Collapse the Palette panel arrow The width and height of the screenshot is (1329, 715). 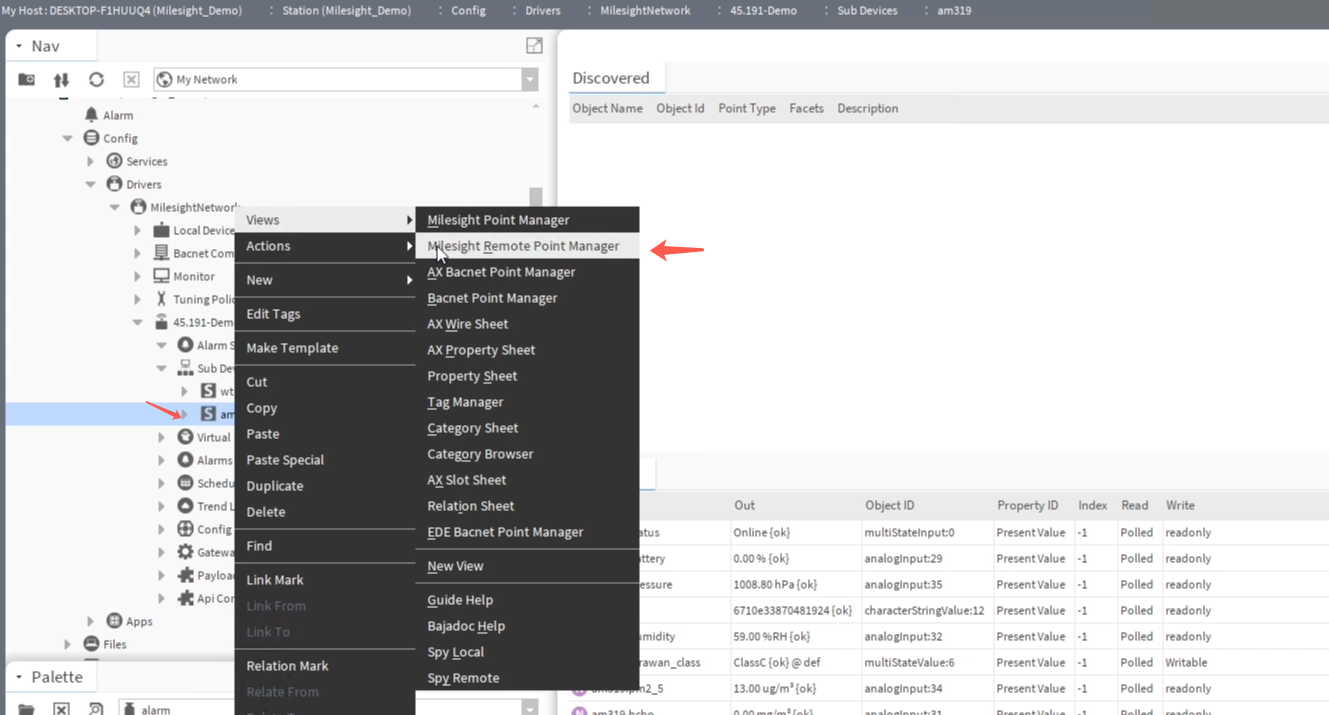pos(18,677)
